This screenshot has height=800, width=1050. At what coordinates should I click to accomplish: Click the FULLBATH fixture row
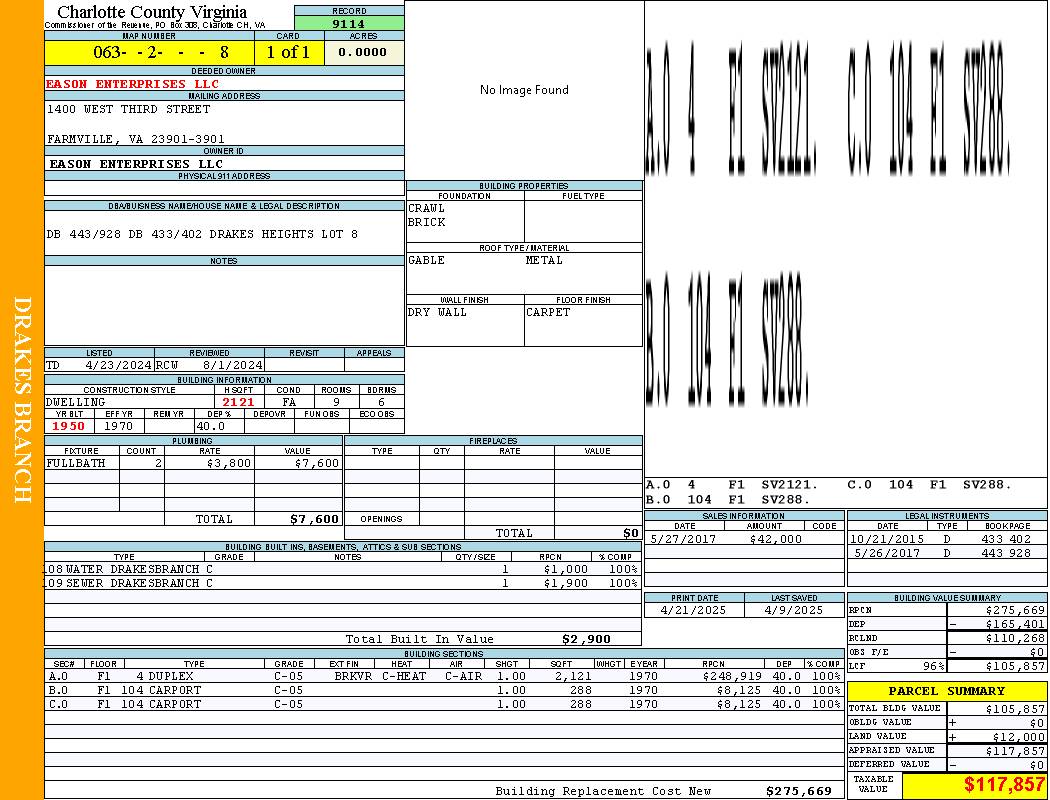(194, 463)
